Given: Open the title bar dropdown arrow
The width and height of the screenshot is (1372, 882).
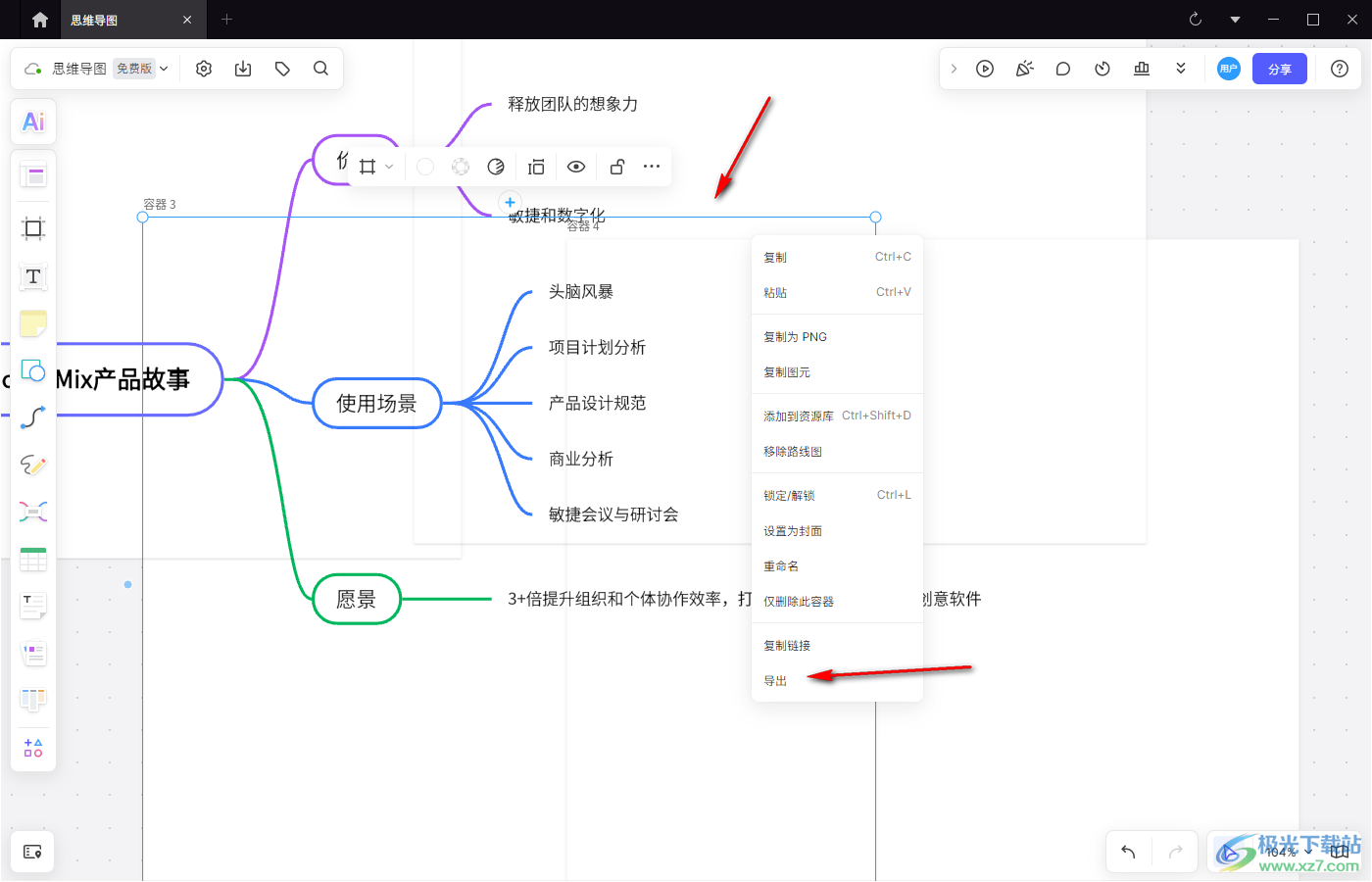Looking at the screenshot, I should point(1235,20).
